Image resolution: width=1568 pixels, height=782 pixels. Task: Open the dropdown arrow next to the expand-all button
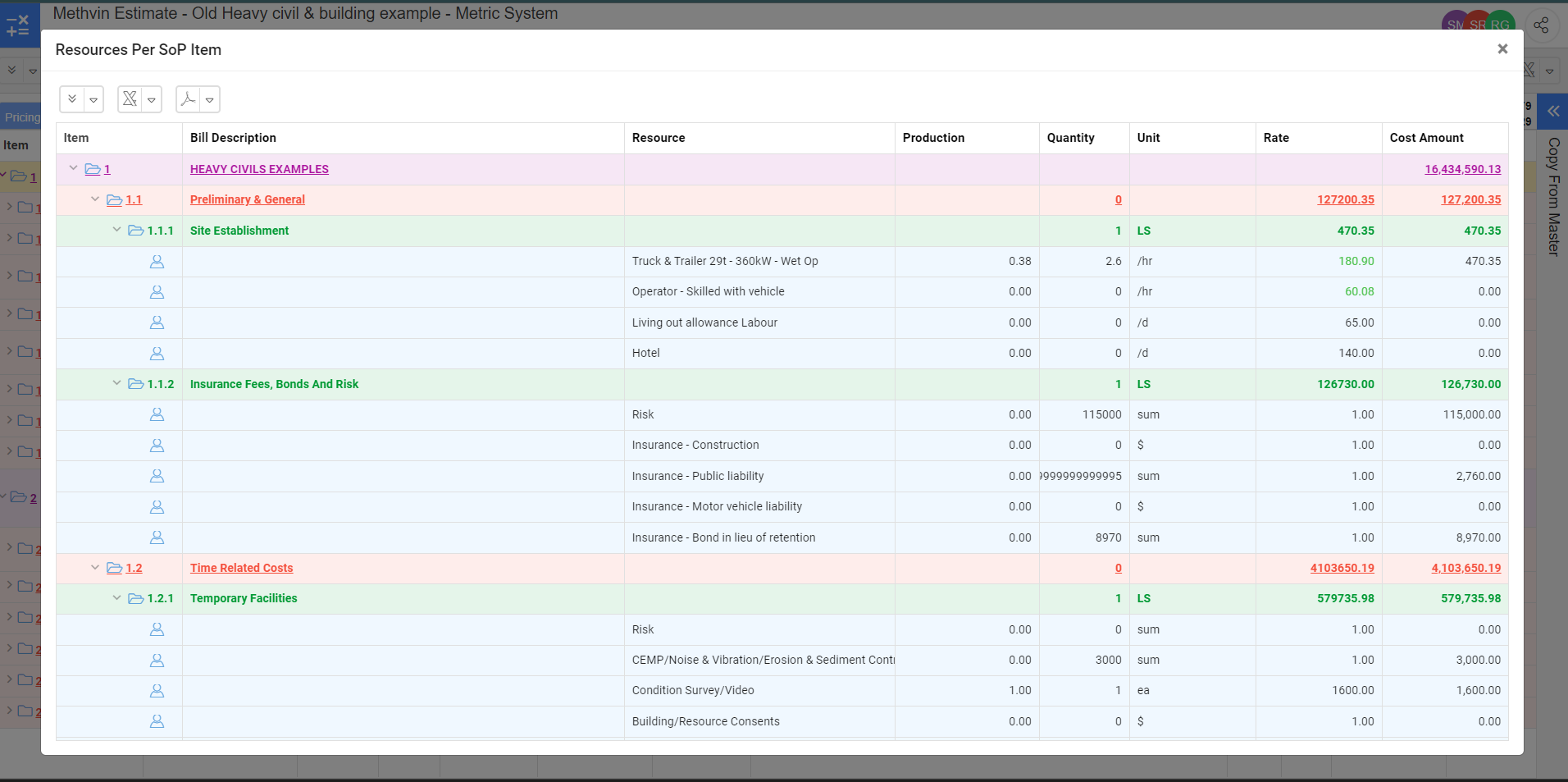click(x=93, y=100)
